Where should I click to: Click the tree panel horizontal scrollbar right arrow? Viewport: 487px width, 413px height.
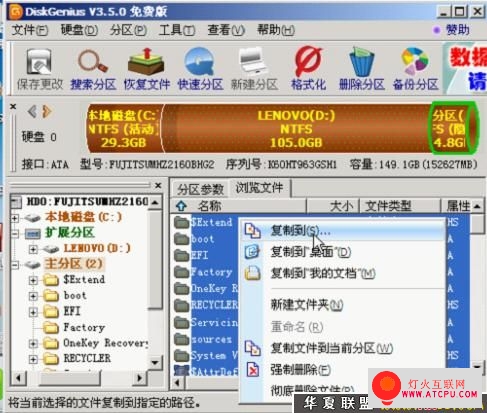[140, 378]
